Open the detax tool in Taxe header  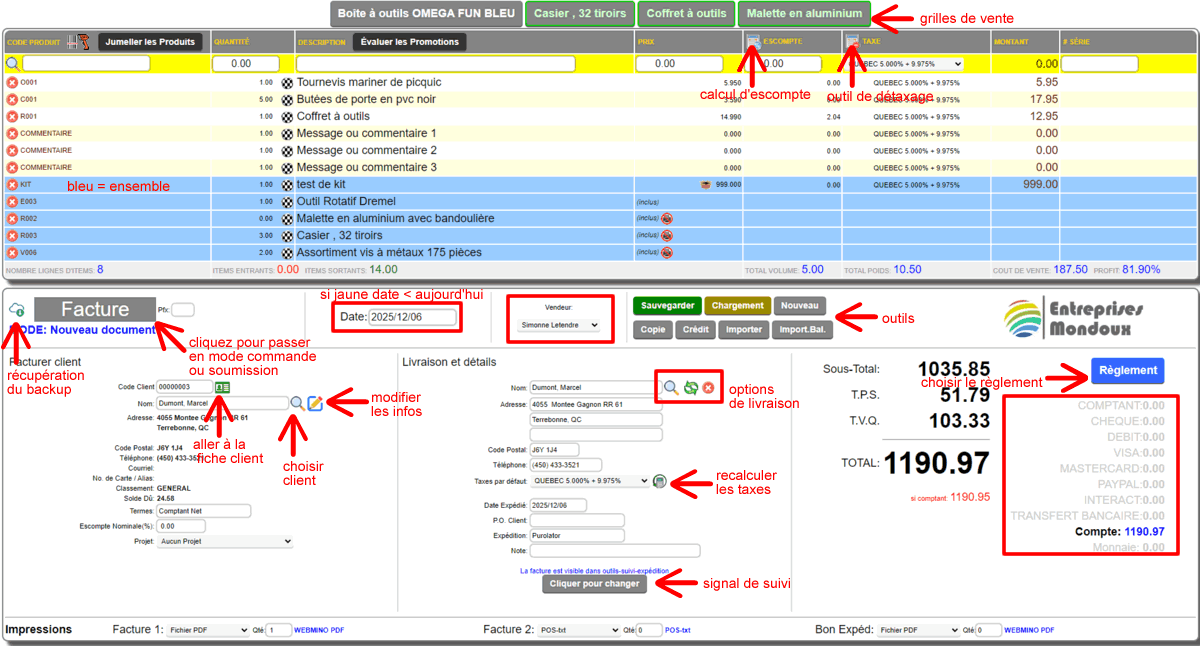[852, 42]
